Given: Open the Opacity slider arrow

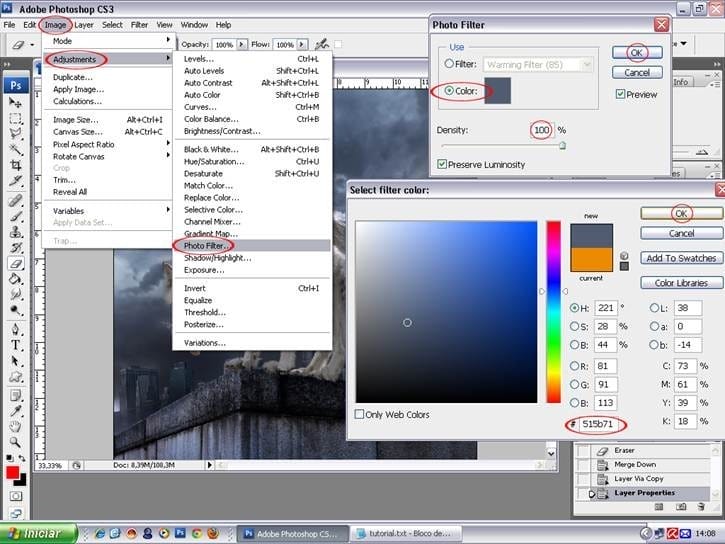Looking at the screenshot, I should click(x=242, y=44).
